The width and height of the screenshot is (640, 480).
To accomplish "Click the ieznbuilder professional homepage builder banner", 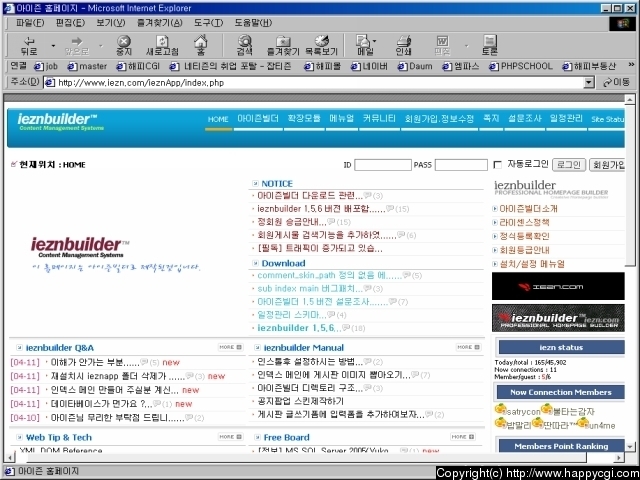I will [558, 318].
